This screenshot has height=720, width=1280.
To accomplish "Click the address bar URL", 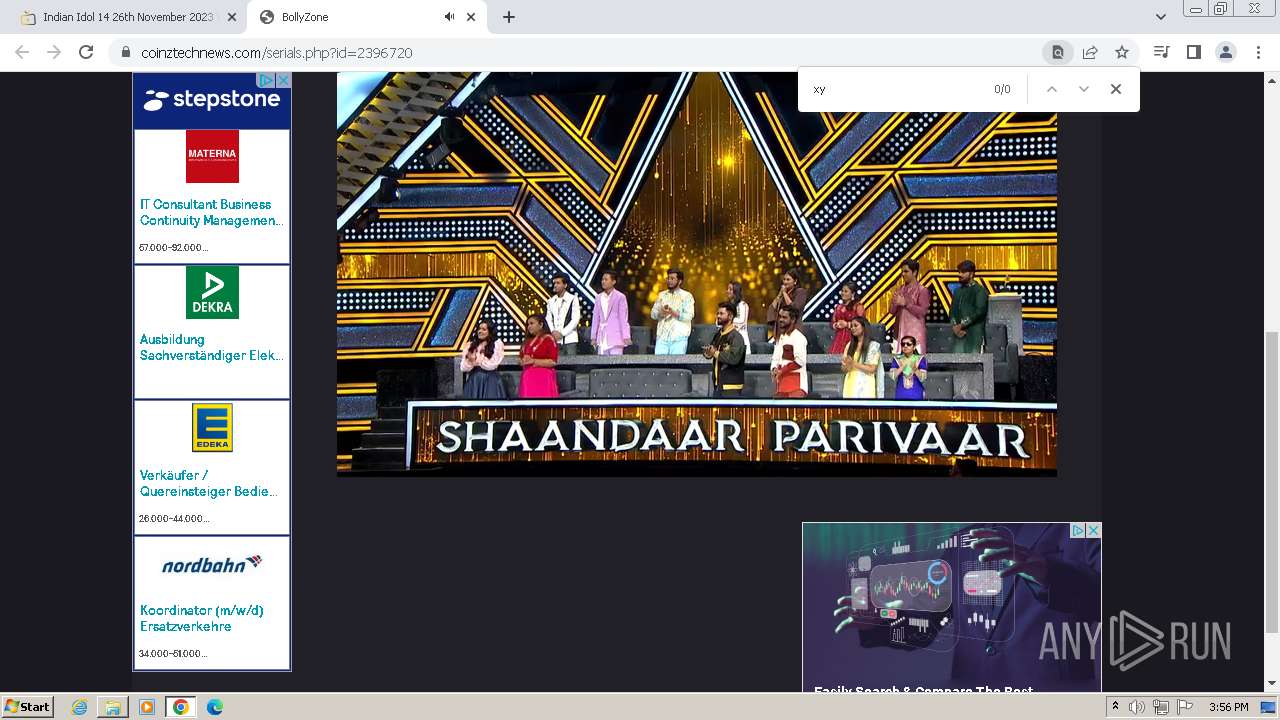I will pos(277,53).
